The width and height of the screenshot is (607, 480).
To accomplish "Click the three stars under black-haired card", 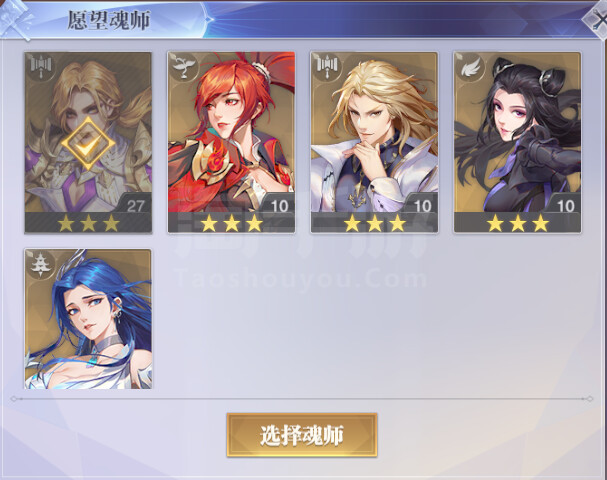I will [x=518, y=223].
